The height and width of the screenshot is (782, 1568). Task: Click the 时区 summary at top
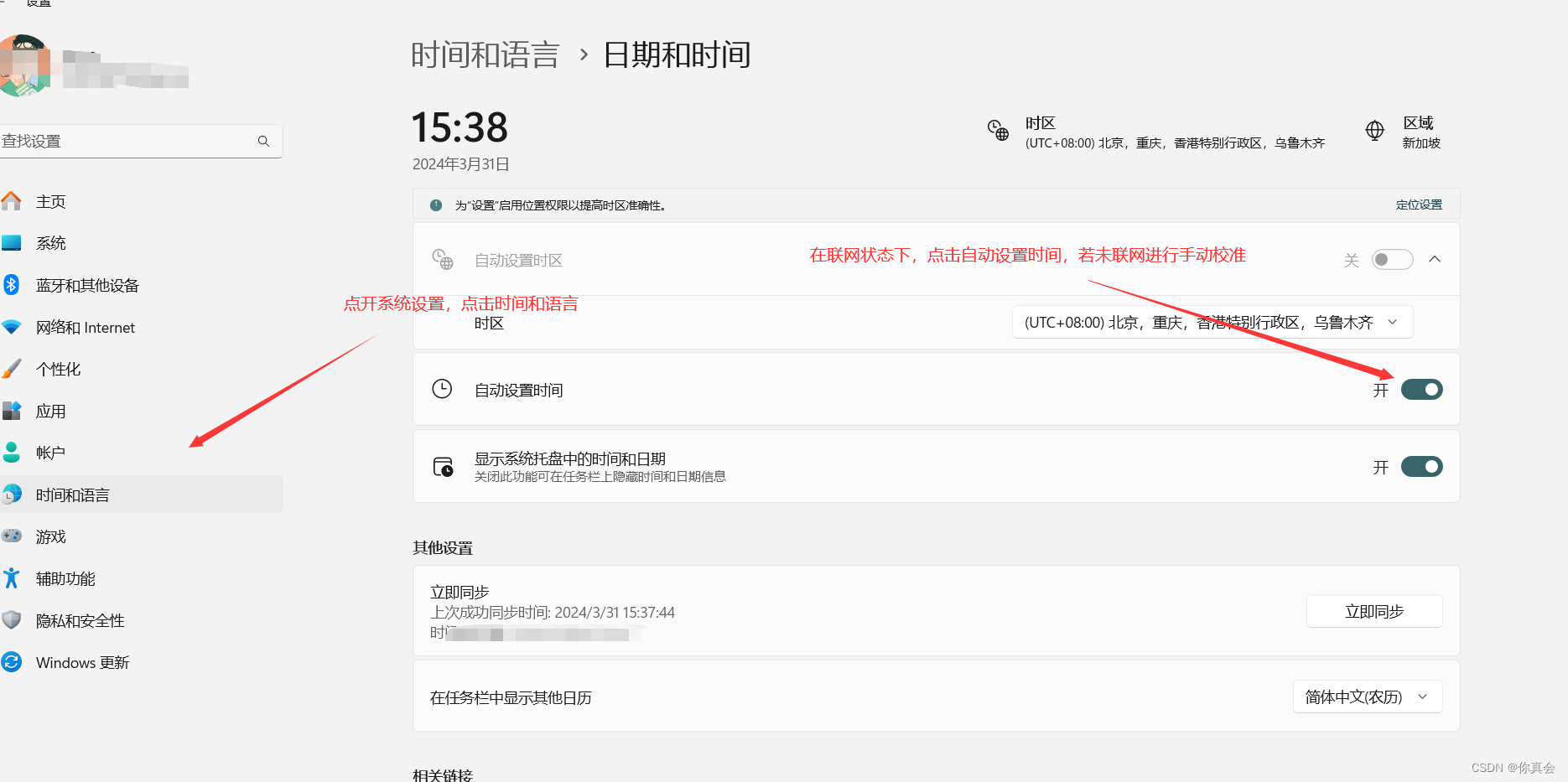[1156, 132]
